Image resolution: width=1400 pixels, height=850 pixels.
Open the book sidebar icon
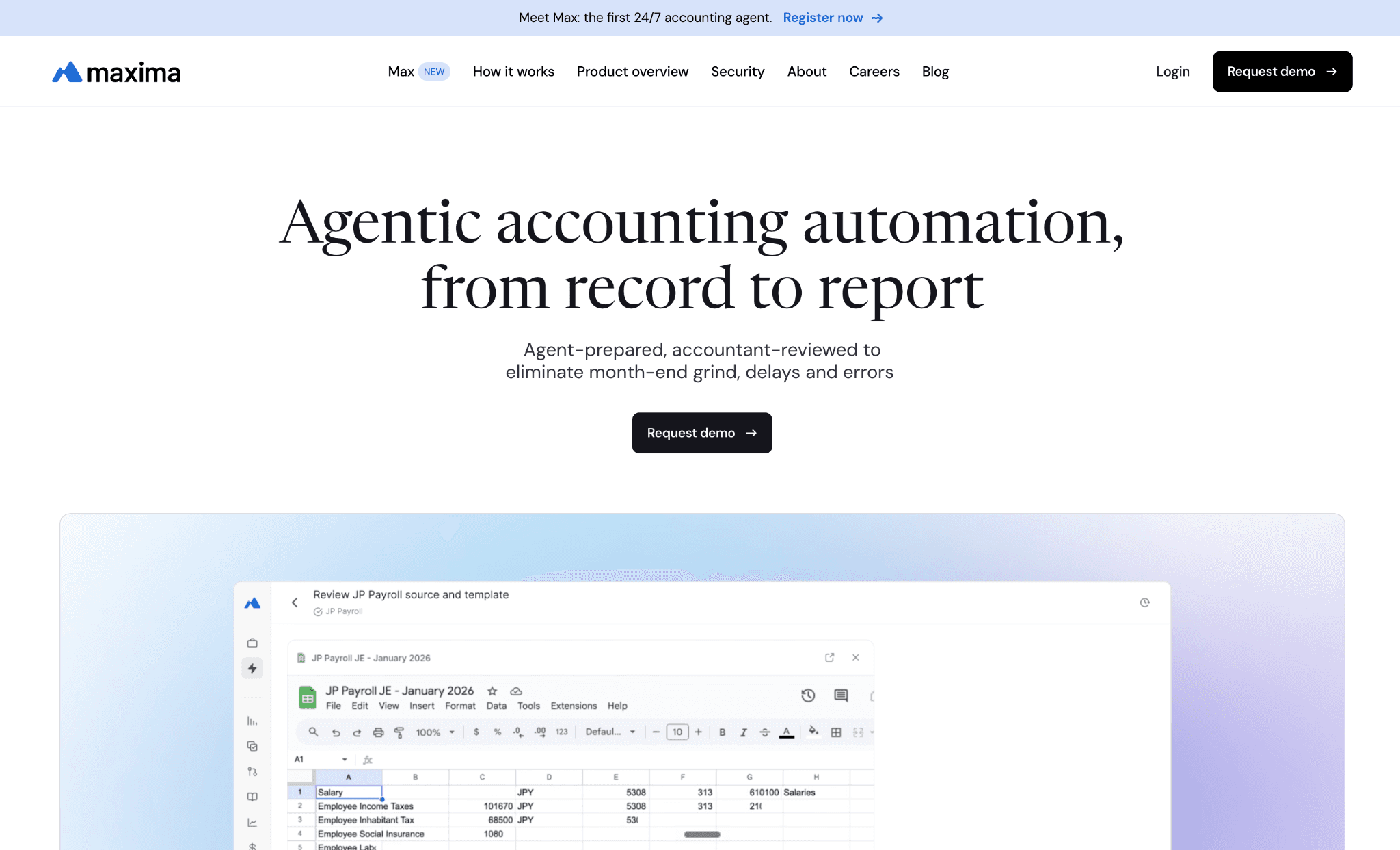coord(252,797)
